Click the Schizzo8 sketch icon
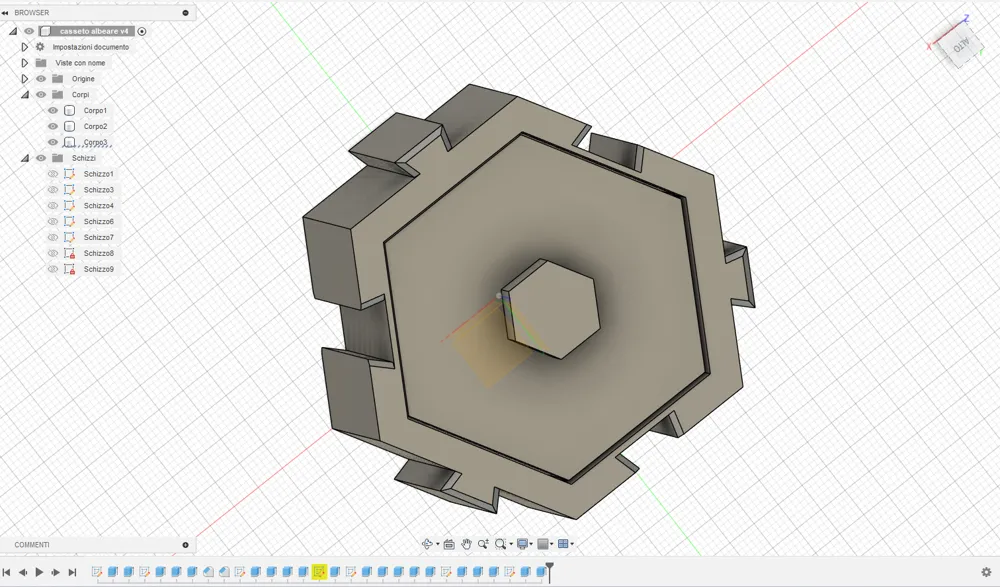This screenshot has width=1000, height=587. click(x=70, y=253)
